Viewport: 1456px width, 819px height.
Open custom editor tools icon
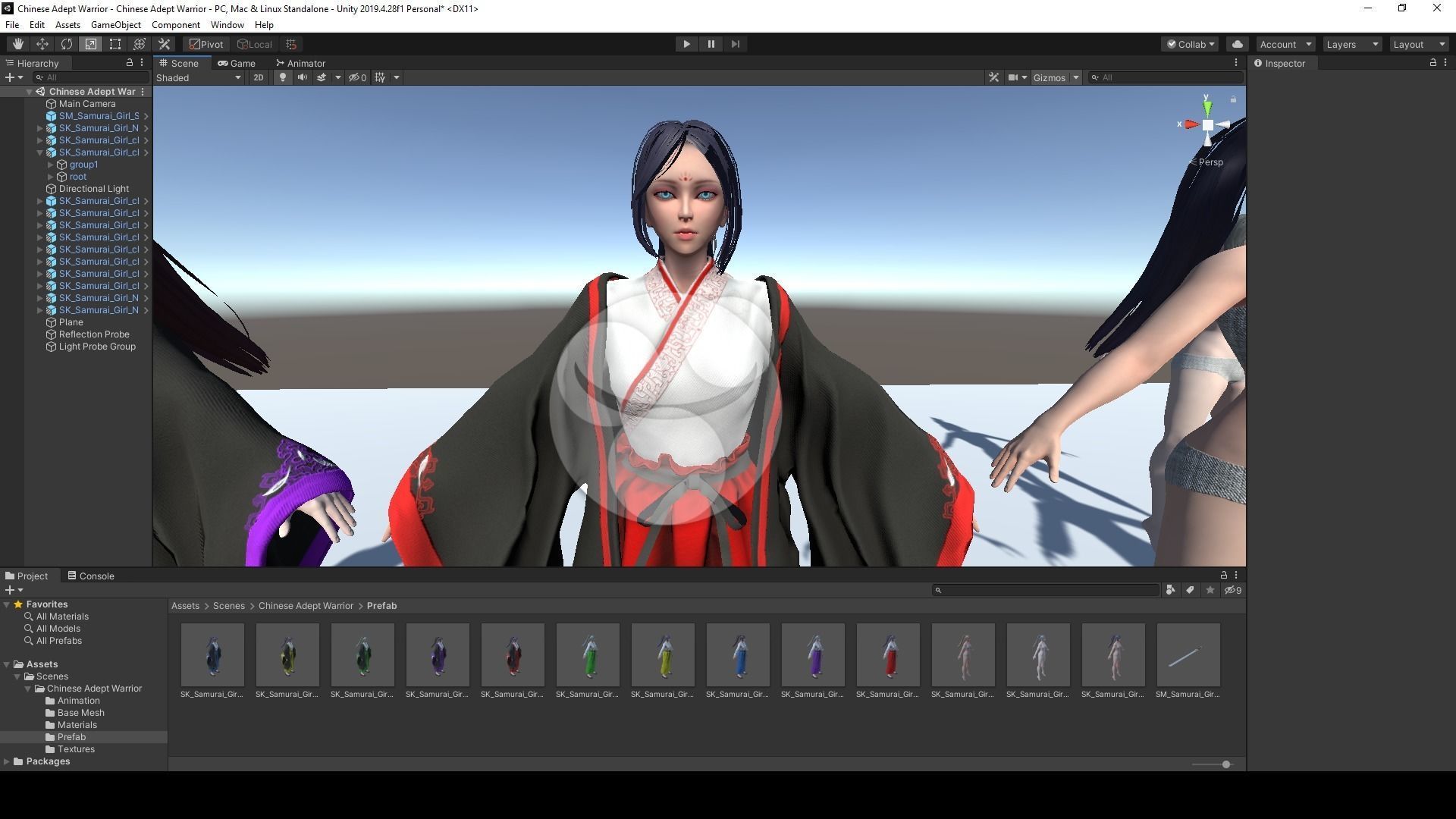(x=164, y=44)
